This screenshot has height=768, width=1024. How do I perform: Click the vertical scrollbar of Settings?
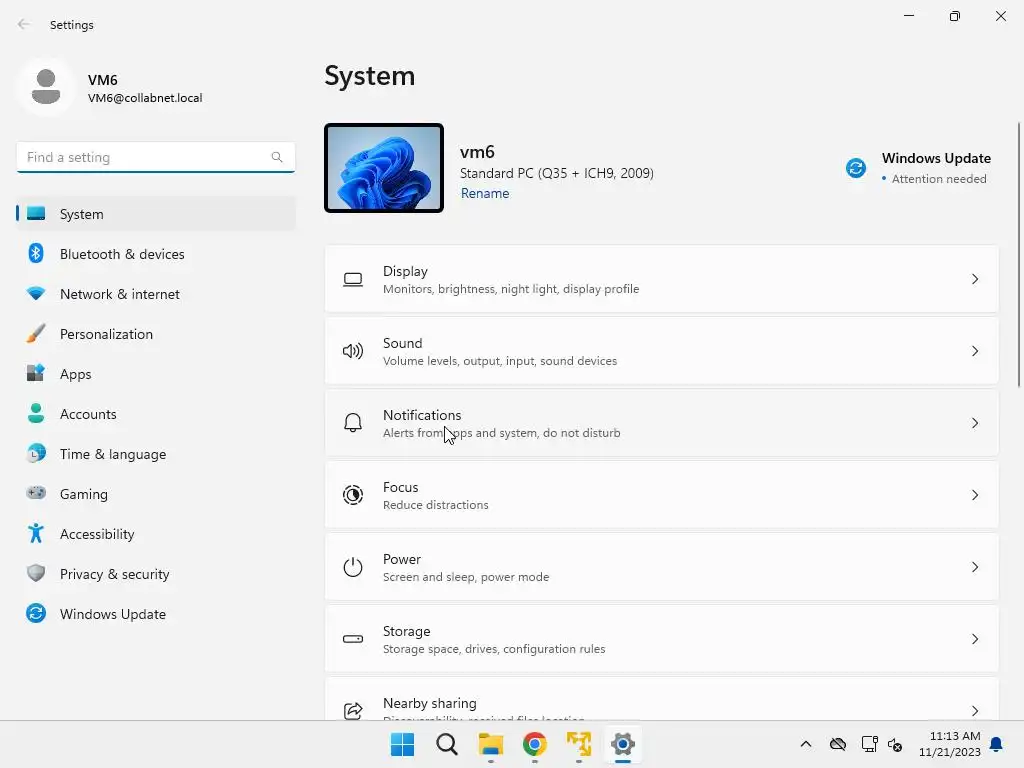(x=1018, y=255)
